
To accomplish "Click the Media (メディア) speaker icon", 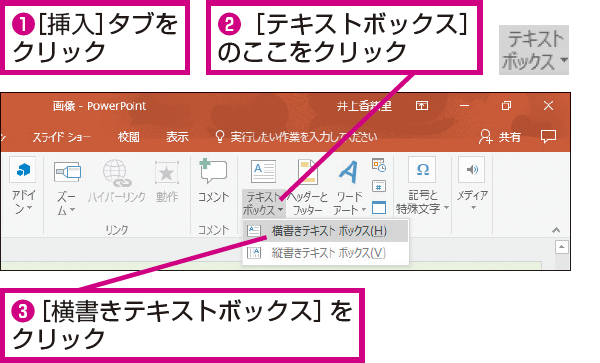I will [x=472, y=169].
